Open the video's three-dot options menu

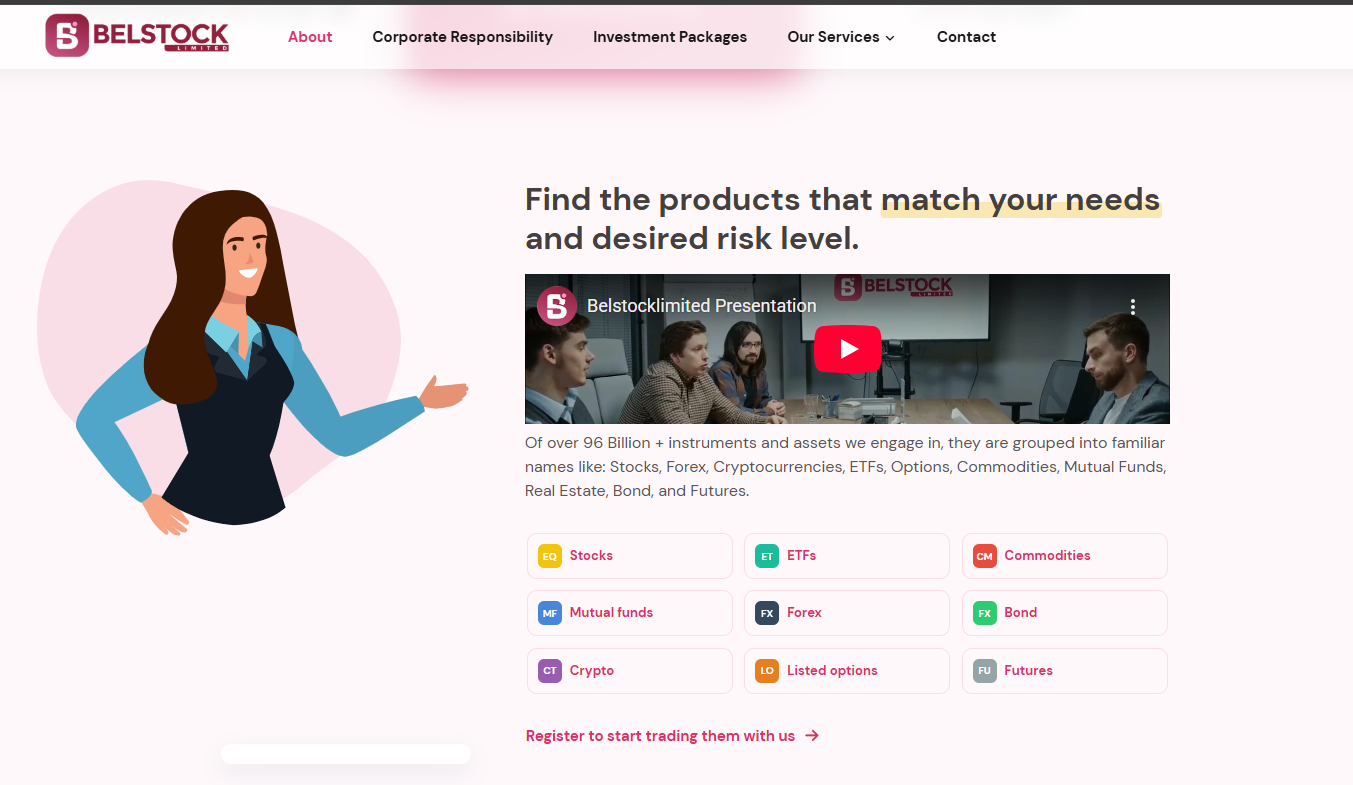(x=1133, y=307)
